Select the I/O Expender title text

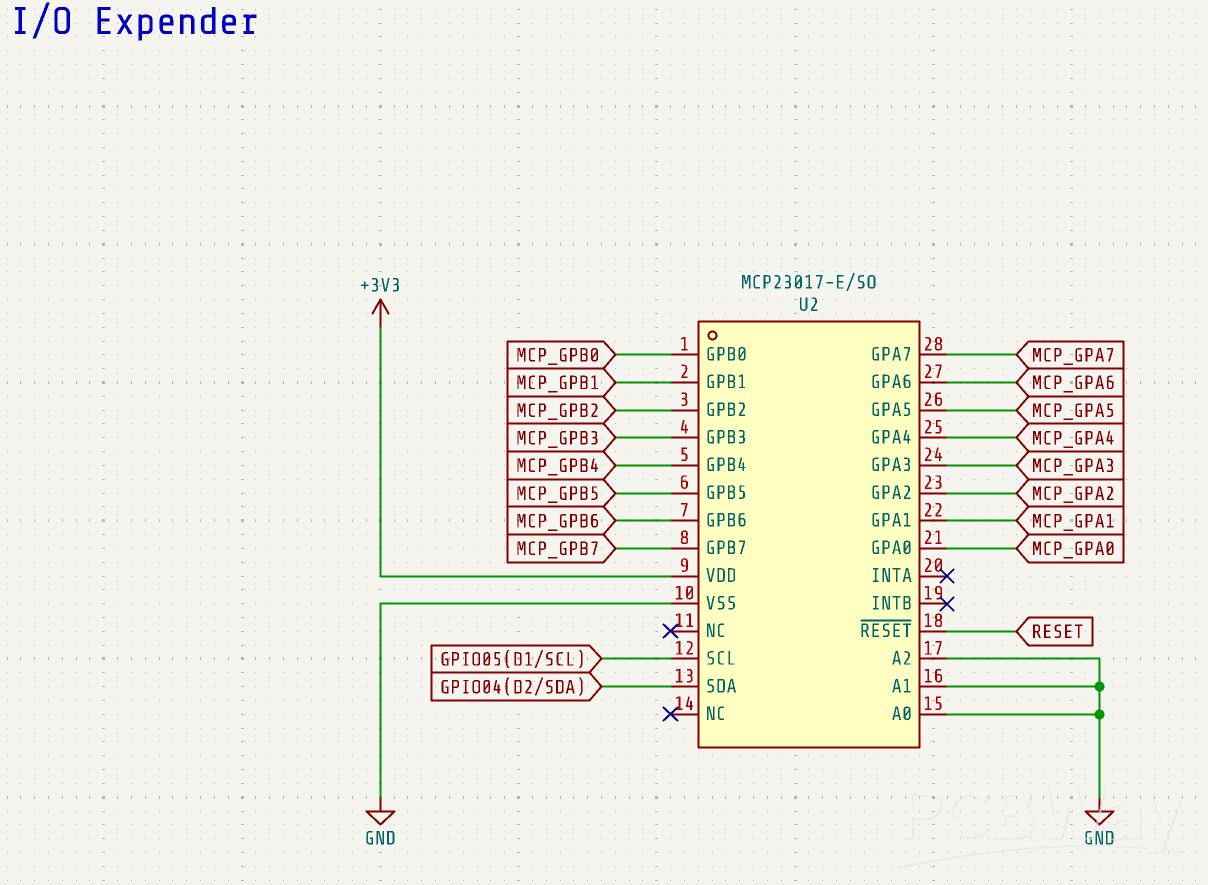pyautogui.click(x=135, y=22)
